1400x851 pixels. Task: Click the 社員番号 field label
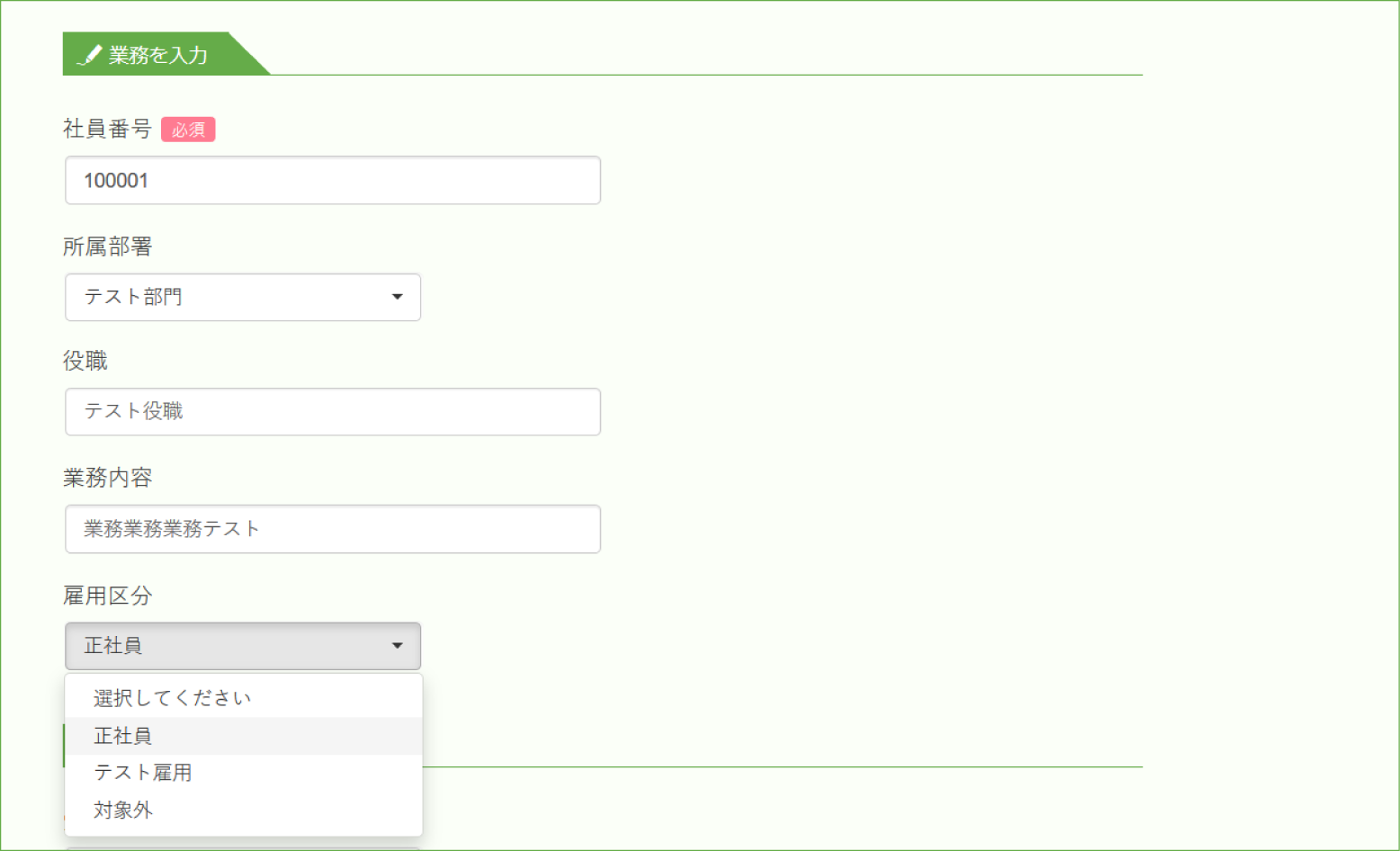point(107,130)
